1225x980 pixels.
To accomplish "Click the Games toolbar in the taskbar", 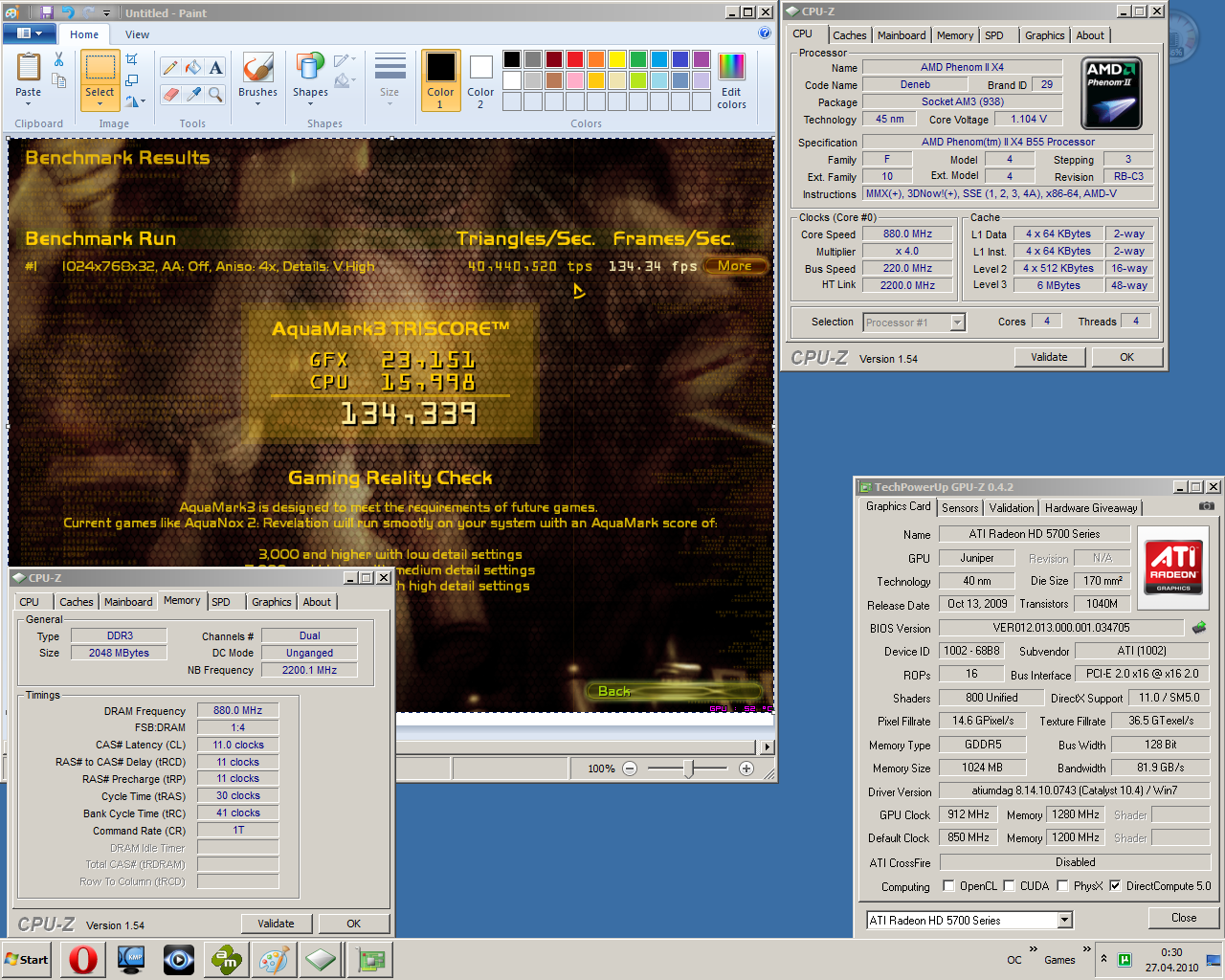I will tap(1059, 960).
